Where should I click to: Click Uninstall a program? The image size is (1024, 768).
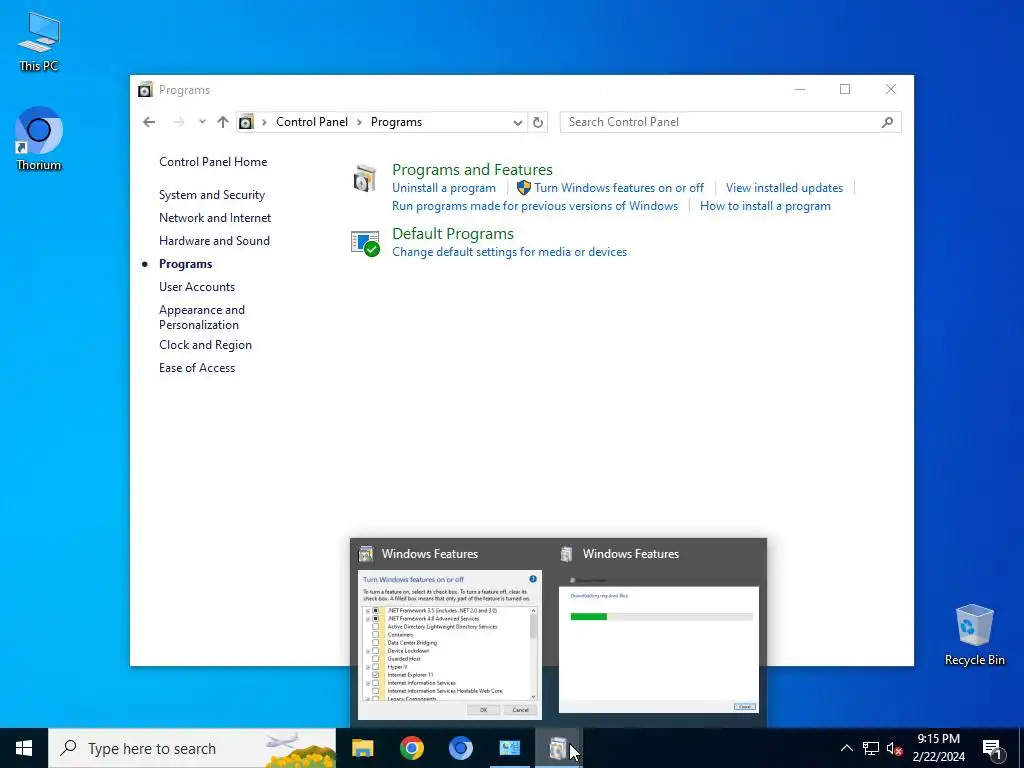tap(443, 188)
